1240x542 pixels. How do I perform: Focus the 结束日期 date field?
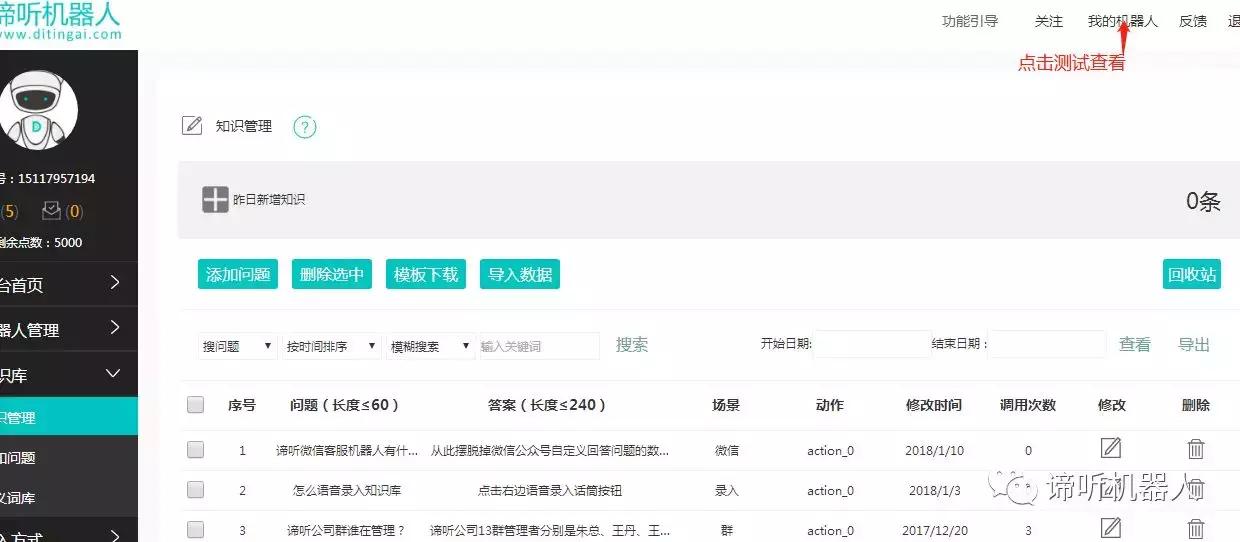tap(1047, 344)
